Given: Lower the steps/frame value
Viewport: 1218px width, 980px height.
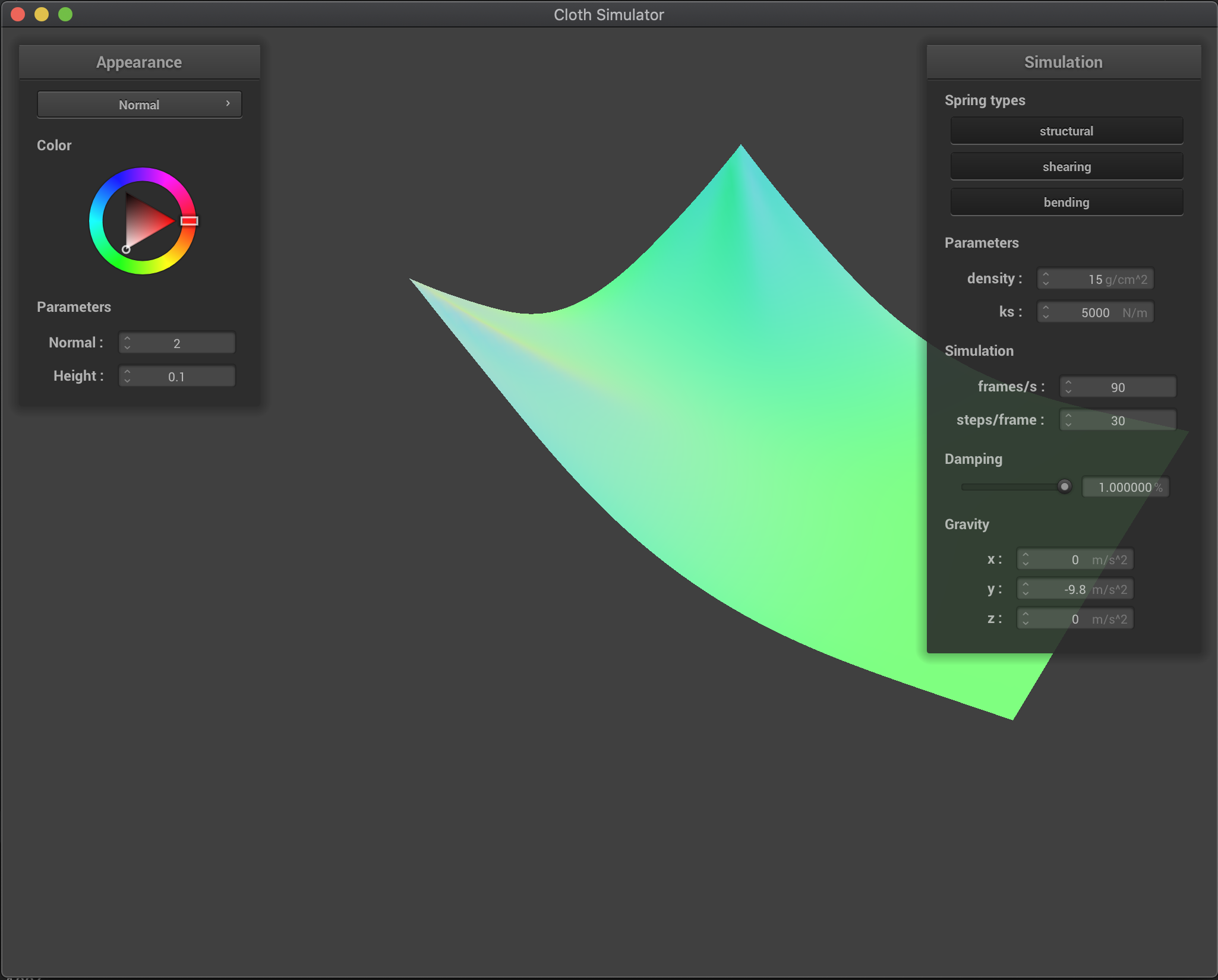Looking at the screenshot, I should coord(1068,423).
